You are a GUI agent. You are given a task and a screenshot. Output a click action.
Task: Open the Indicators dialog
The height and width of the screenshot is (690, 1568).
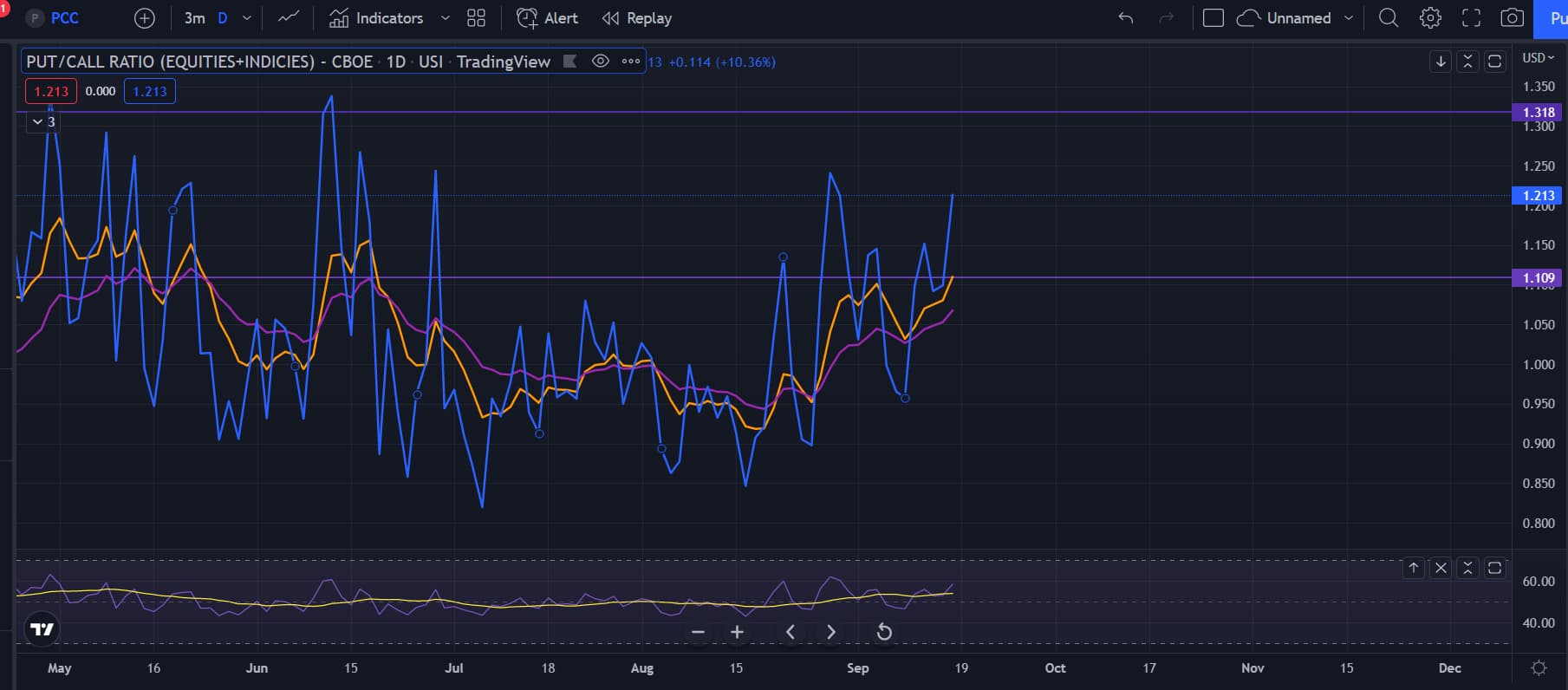click(377, 18)
